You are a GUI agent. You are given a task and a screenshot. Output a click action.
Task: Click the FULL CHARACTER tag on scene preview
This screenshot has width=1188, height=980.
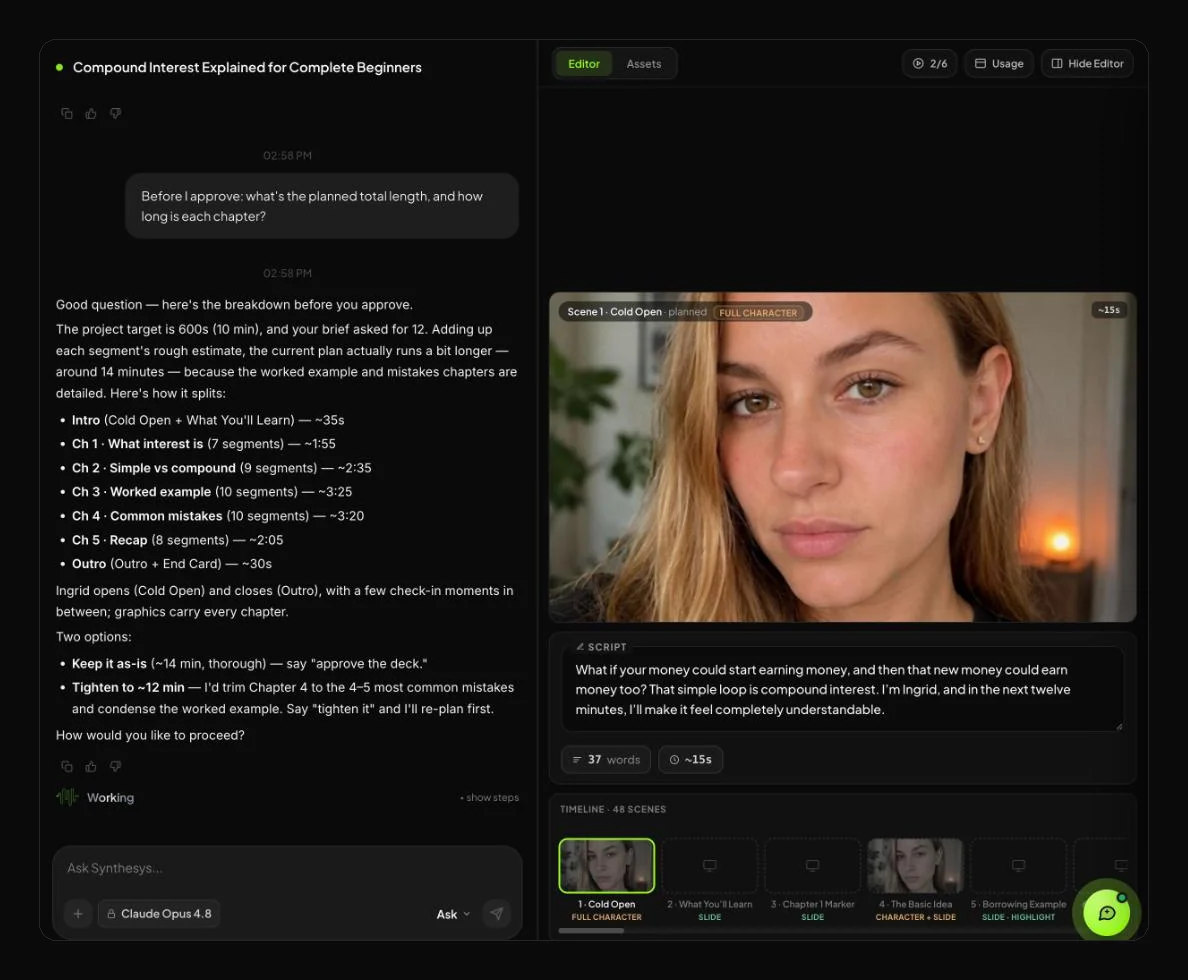(758, 312)
